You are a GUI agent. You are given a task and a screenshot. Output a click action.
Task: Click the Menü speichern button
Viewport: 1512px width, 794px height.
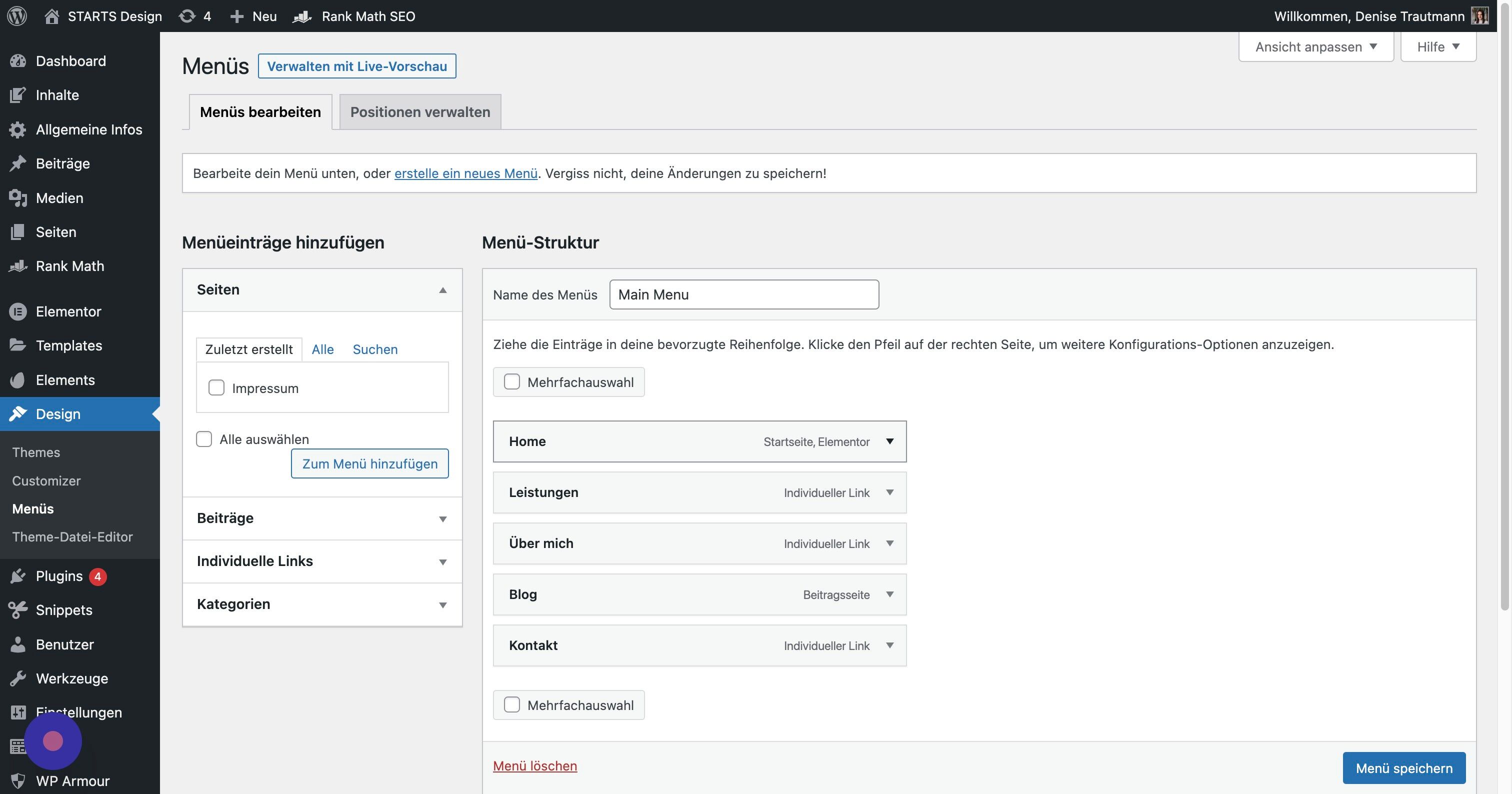click(x=1404, y=768)
